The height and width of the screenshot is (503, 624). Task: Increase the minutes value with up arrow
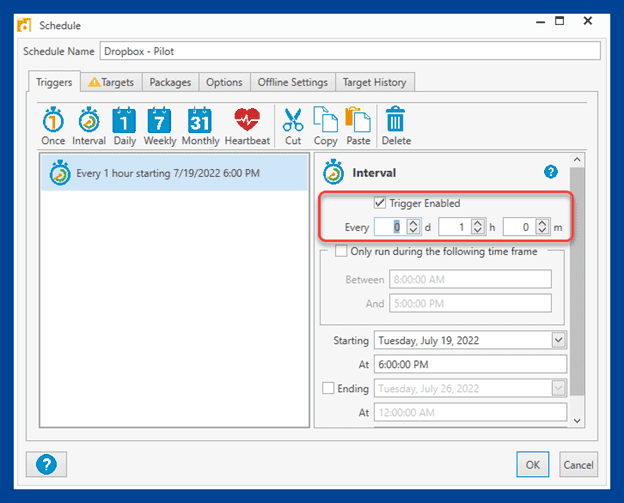coord(542,223)
